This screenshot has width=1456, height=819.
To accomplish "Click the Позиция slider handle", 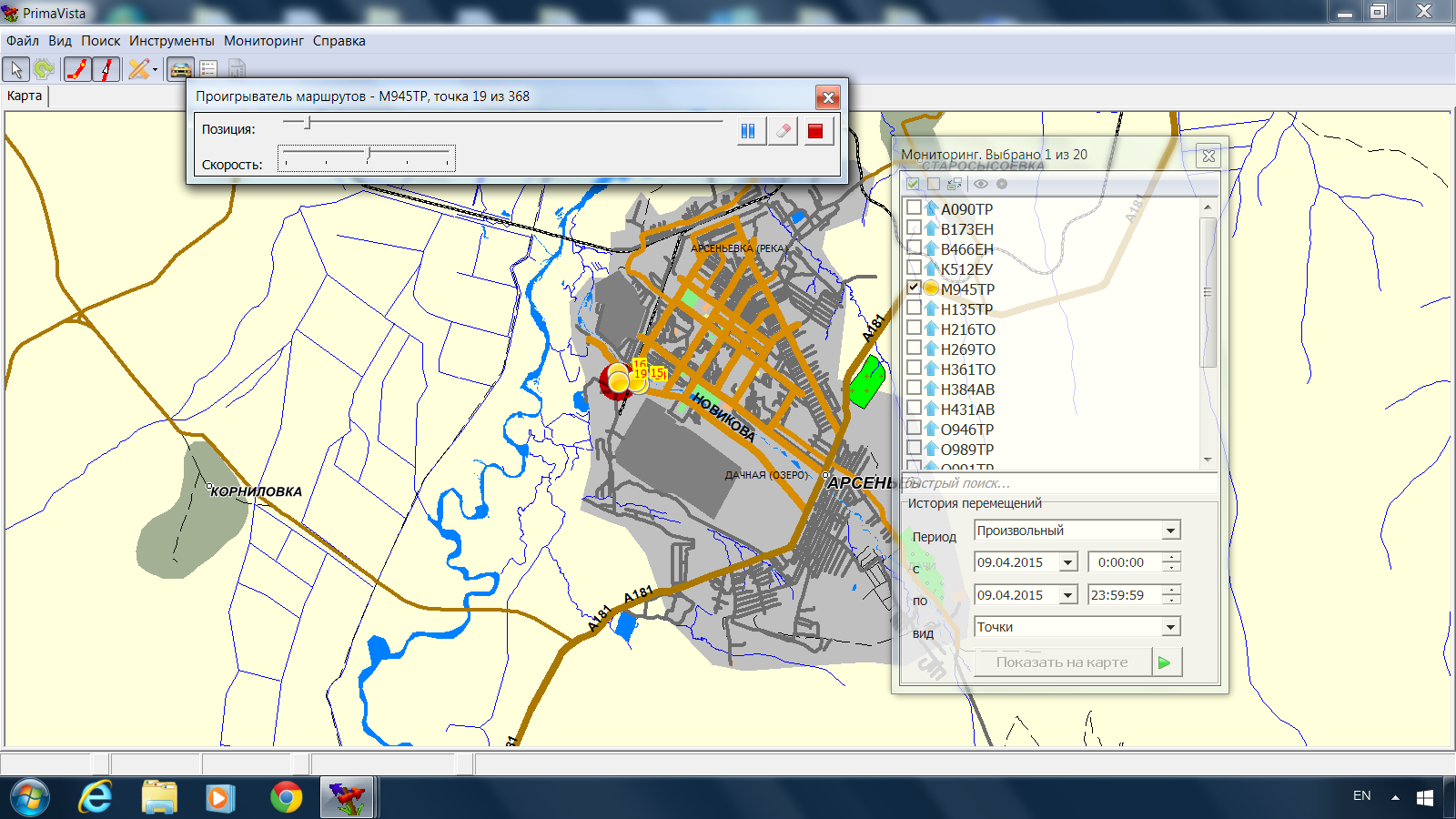I will tap(308, 122).
